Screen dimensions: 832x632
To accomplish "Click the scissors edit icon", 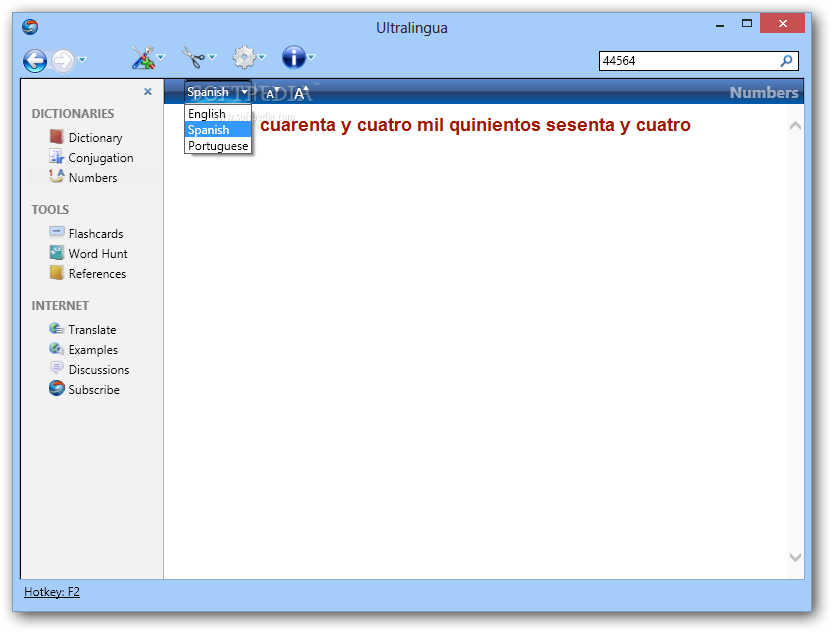I will [x=193, y=57].
